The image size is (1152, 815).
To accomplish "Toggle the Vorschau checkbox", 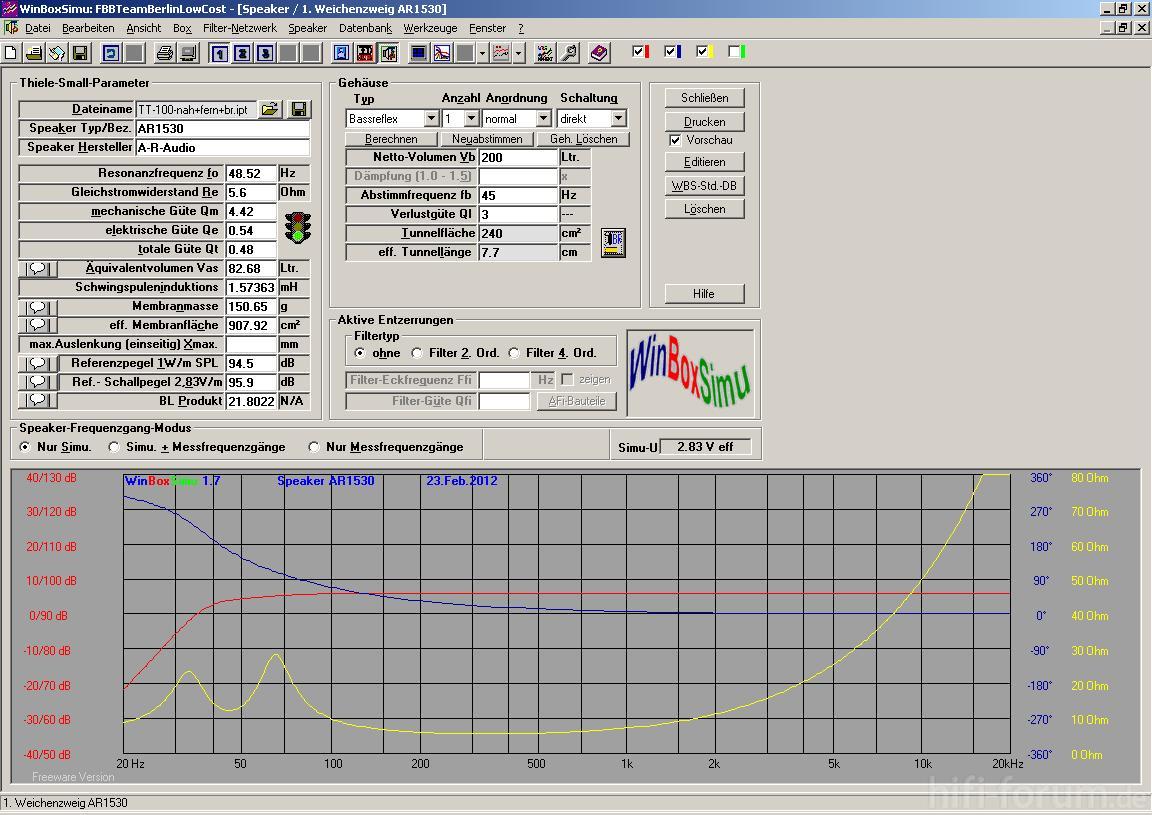I will (675, 140).
